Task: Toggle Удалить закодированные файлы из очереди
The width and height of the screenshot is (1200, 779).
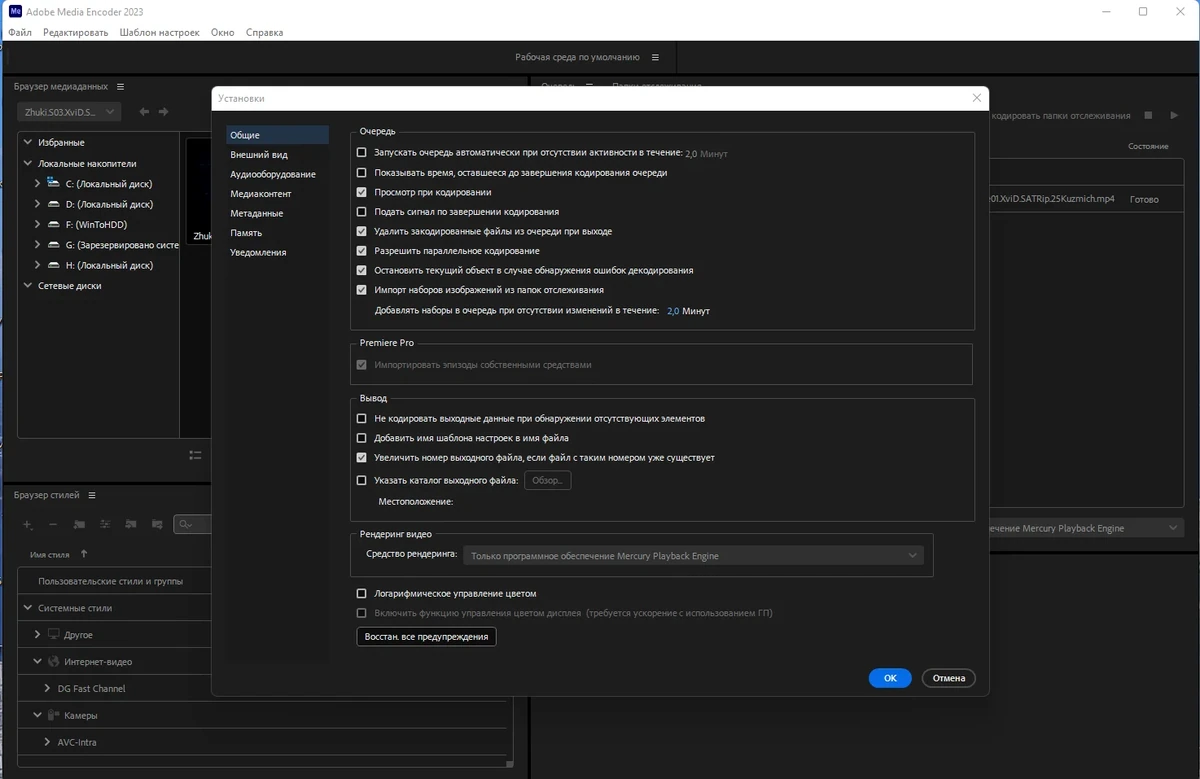Action: pos(362,231)
